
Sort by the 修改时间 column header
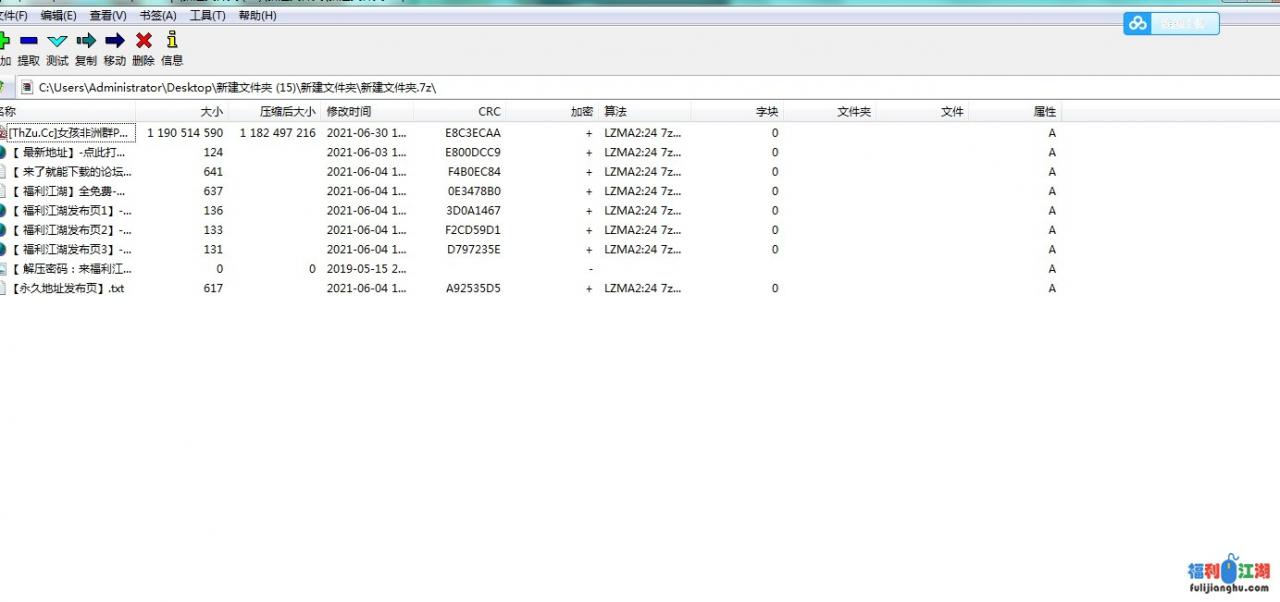(x=349, y=112)
